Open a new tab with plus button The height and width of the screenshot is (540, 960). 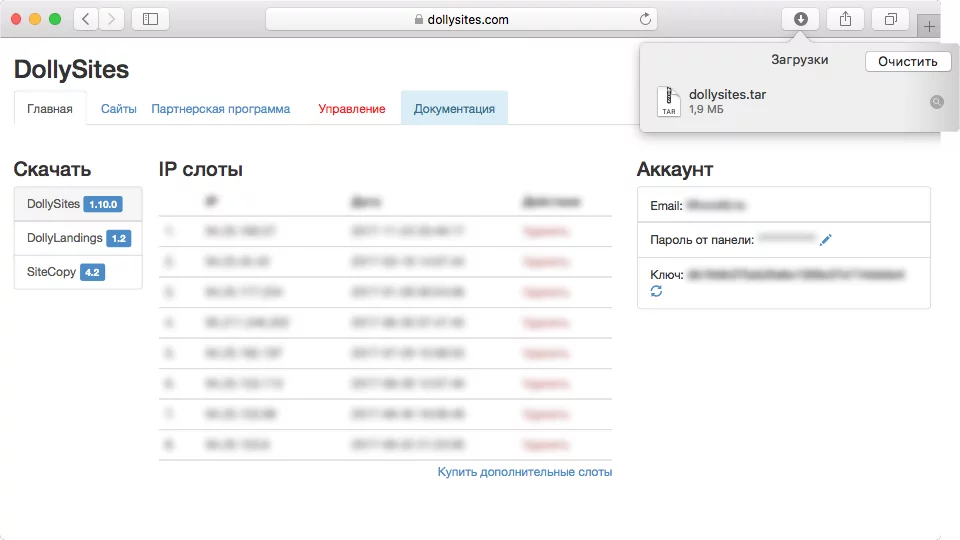tap(929, 27)
